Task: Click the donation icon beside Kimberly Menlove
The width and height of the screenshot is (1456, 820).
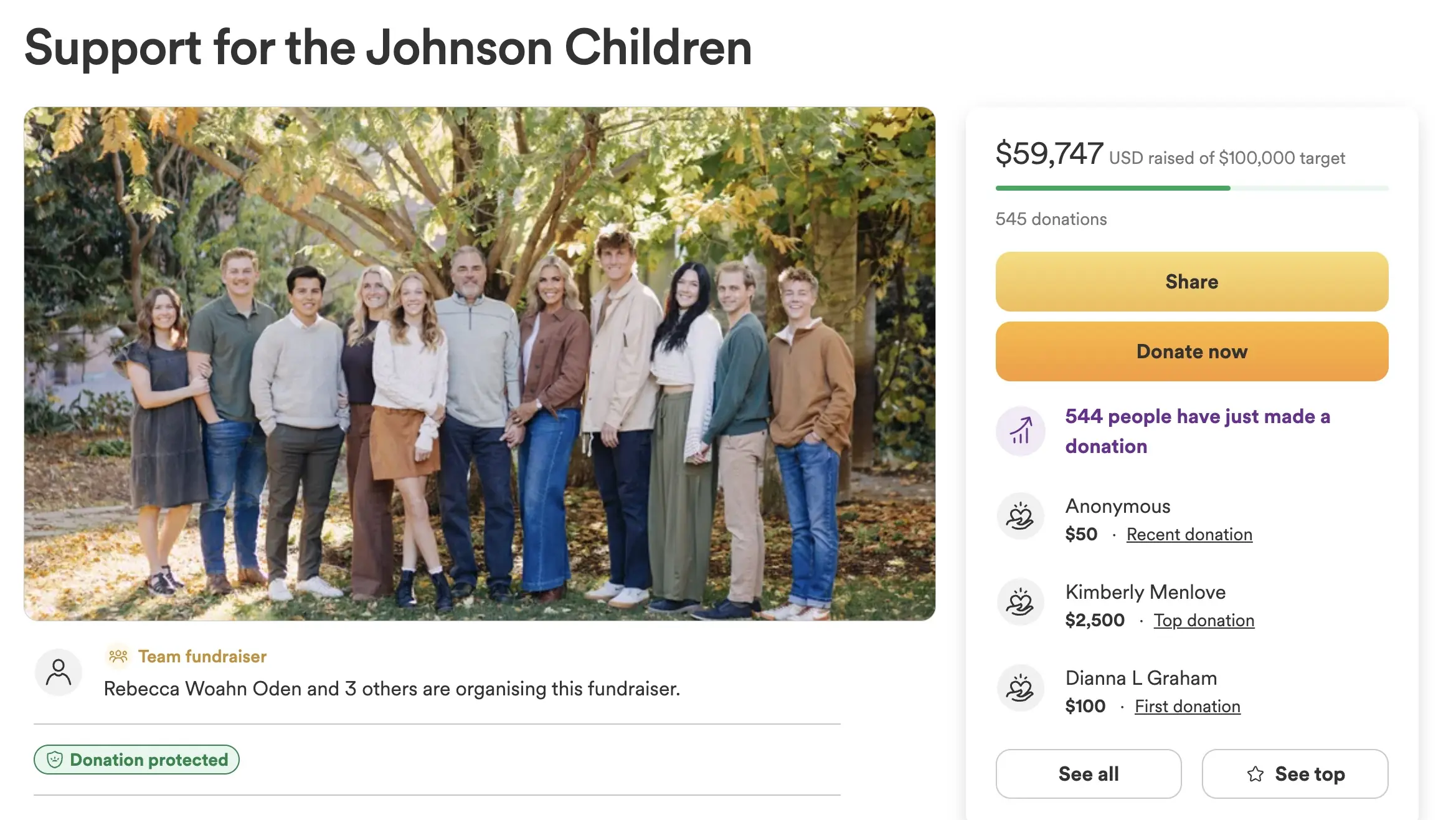Action: [1020, 603]
